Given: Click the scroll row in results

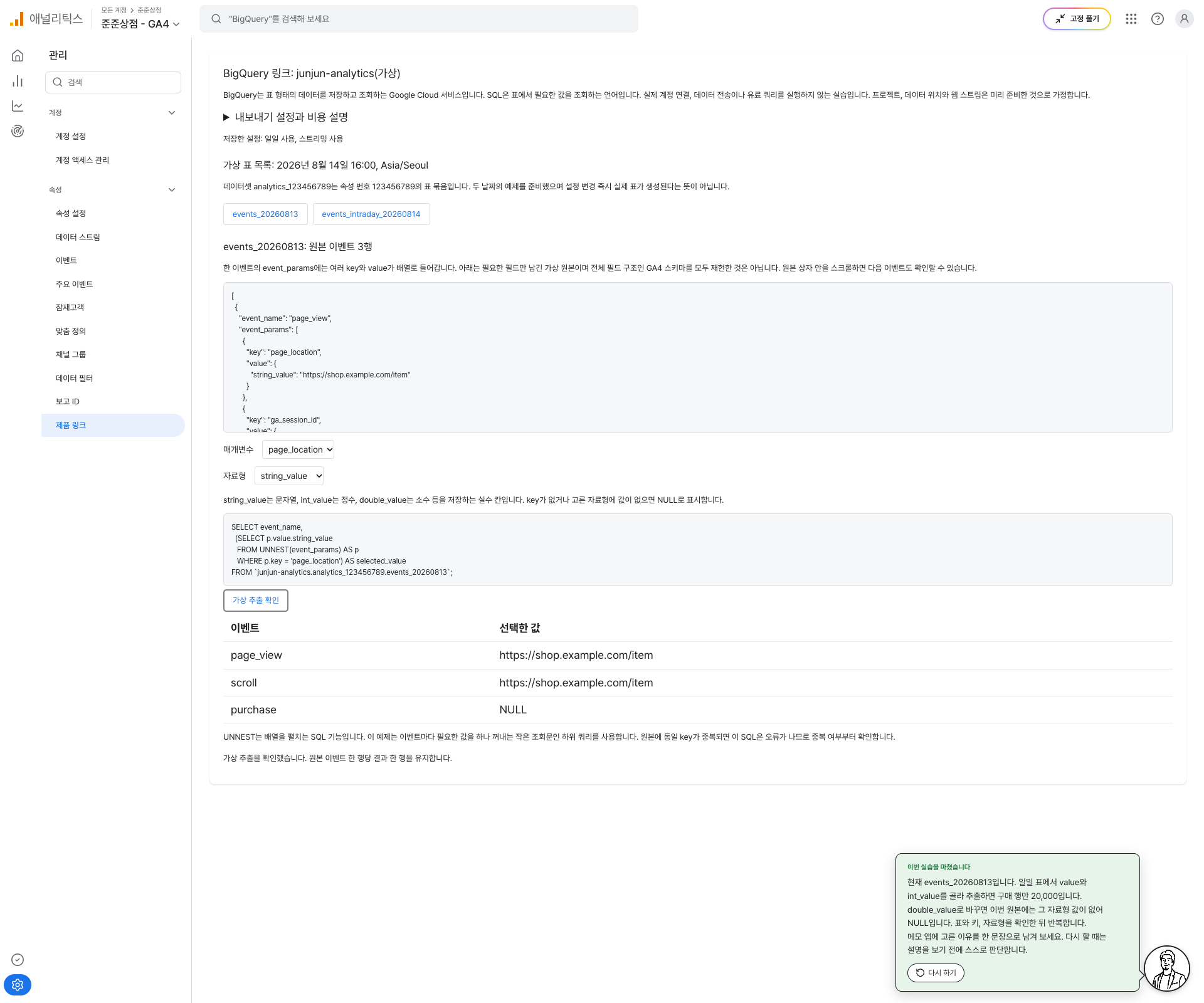Looking at the screenshot, I should [x=697, y=683].
